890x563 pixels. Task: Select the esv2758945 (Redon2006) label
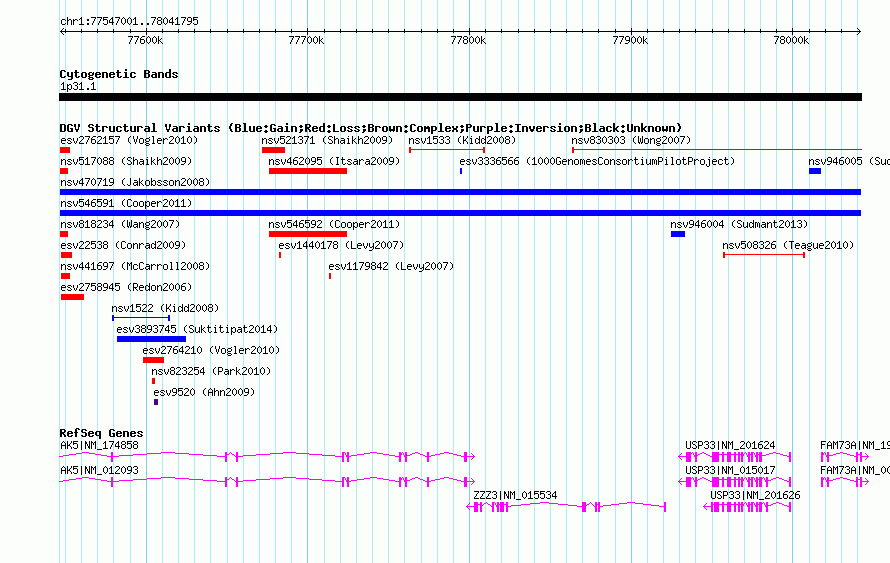pyautogui.click(x=126, y=287)
